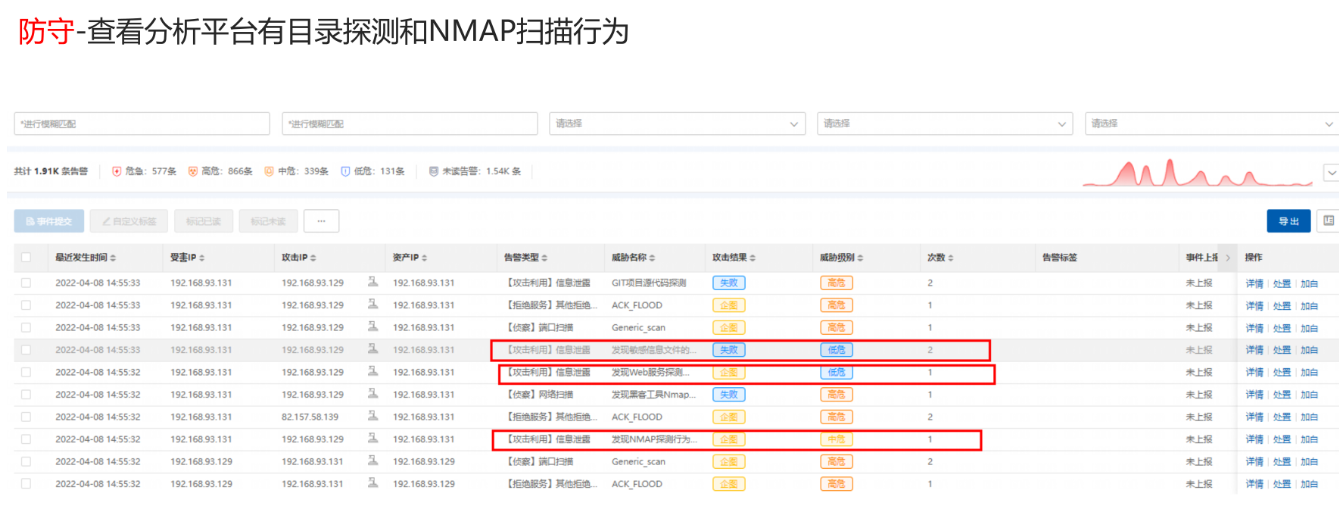Select checkbox of the 82.157.58.139 attack row
The image size is (1339, 527).
pos(26,417)
